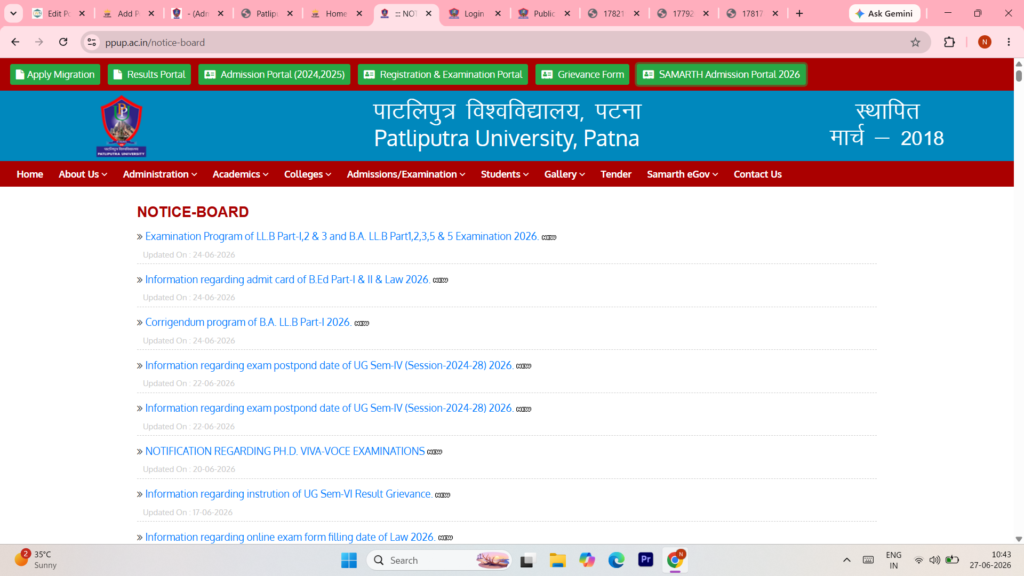This screenshot has width=1024, height=576.
Task: Switch to the Home browser tab
Action: point(336,13)
